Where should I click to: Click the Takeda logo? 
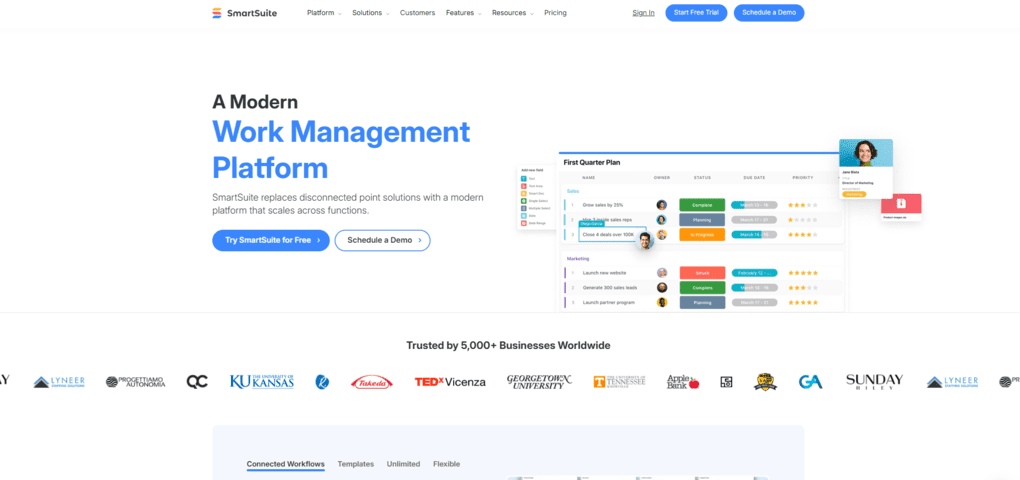point(371,382)
